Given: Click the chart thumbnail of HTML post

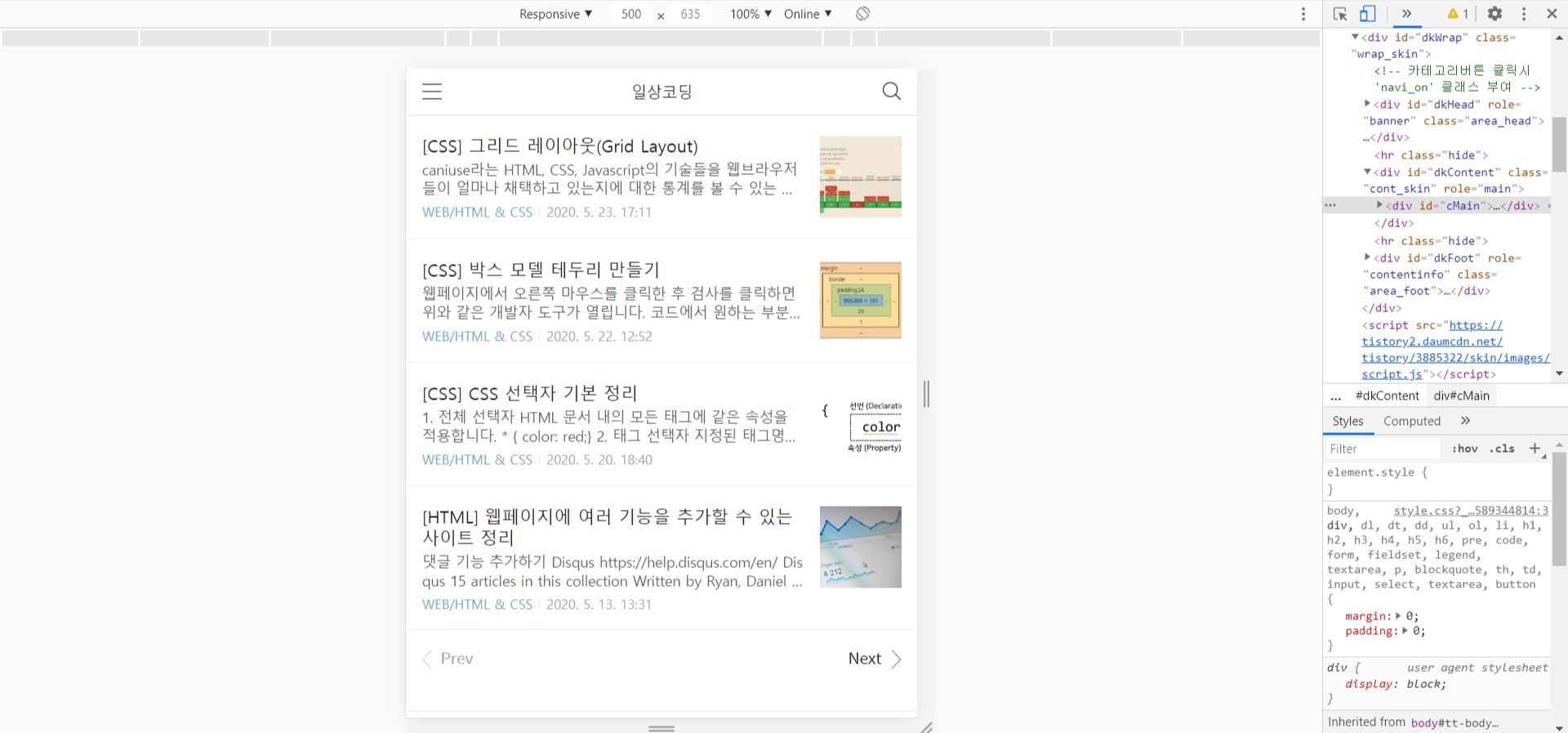Looking at the screenshot, I should point(861,547).
